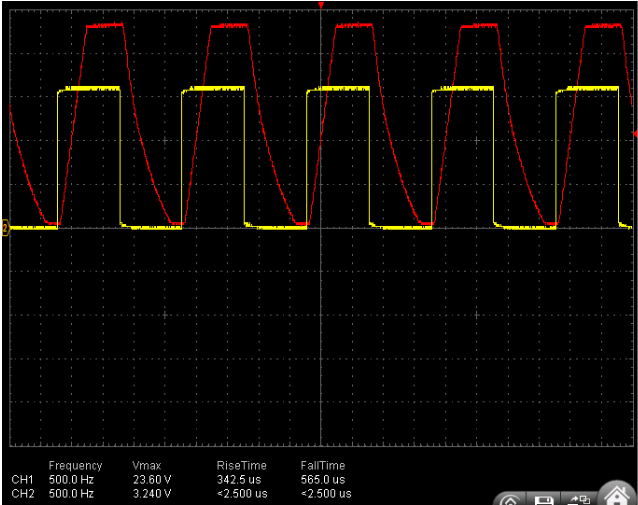This screenshot has width=638, height=505.
Task: Click the red trigger position marker at top
Action: coord(321,5)
